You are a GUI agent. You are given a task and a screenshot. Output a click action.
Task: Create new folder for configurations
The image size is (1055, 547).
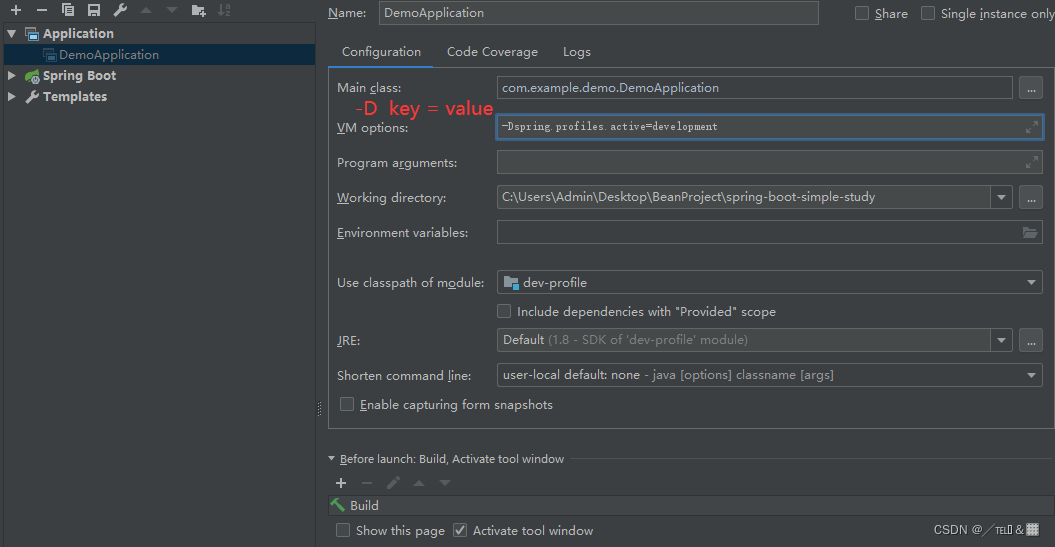[198, 10]
